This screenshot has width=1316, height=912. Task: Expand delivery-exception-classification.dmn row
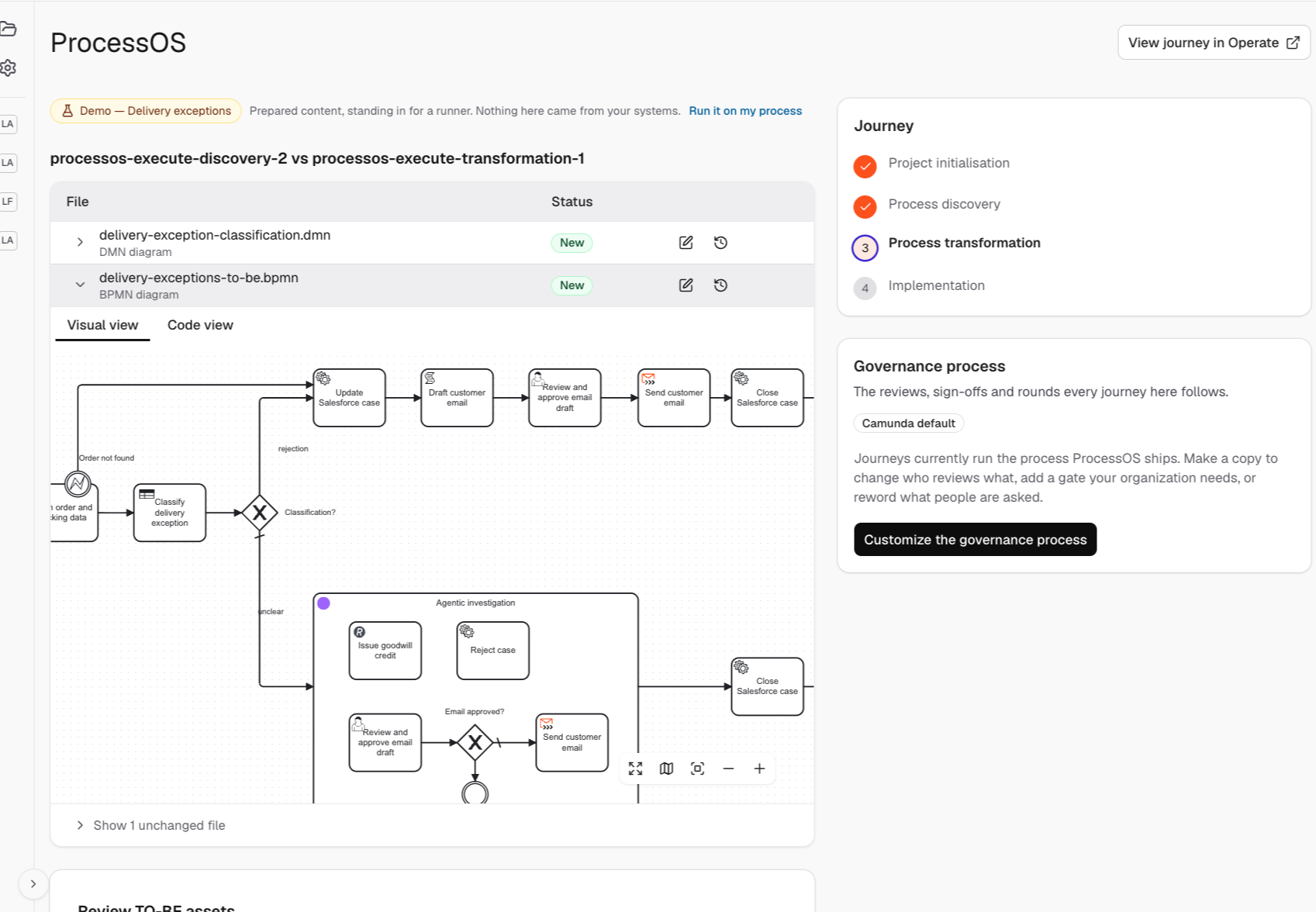tap(80, 243)
